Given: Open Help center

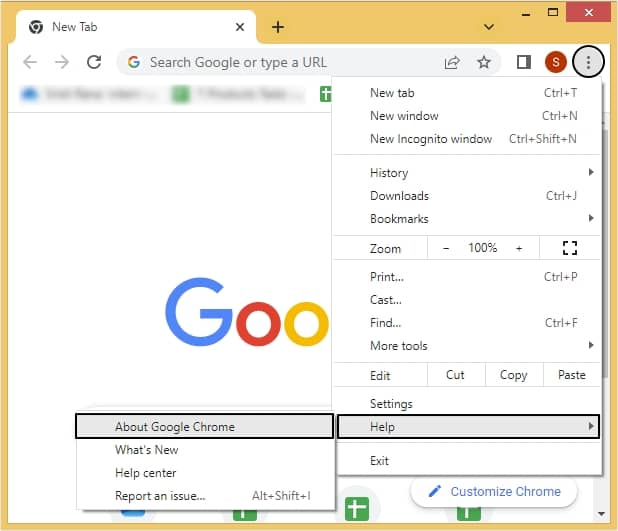Looking at the screenshot, I should [205, 473].
